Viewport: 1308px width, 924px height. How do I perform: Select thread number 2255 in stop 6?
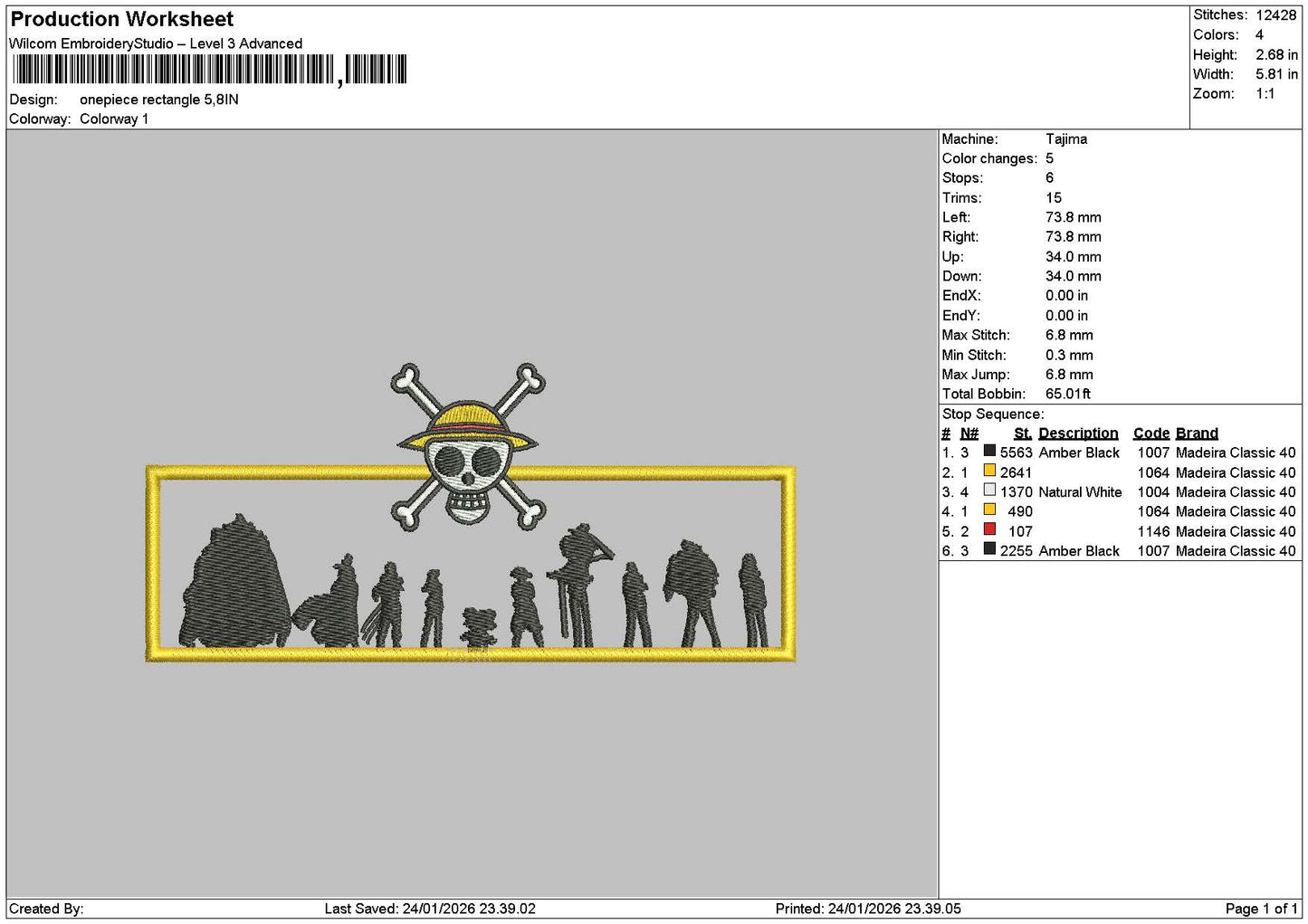[x=1017, y=551]
